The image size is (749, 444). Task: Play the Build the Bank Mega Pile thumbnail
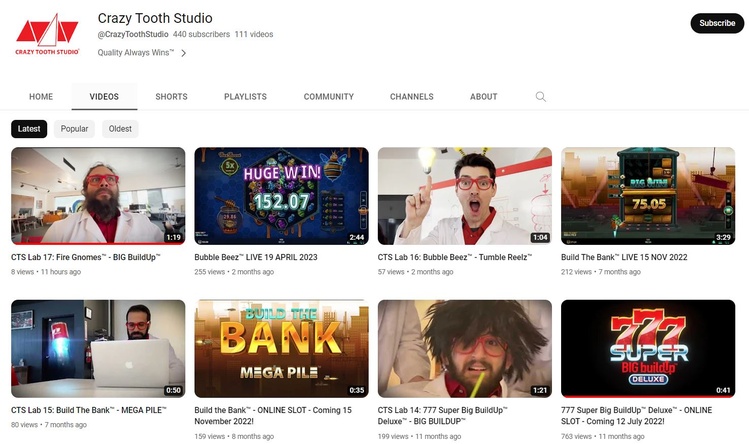281,349
